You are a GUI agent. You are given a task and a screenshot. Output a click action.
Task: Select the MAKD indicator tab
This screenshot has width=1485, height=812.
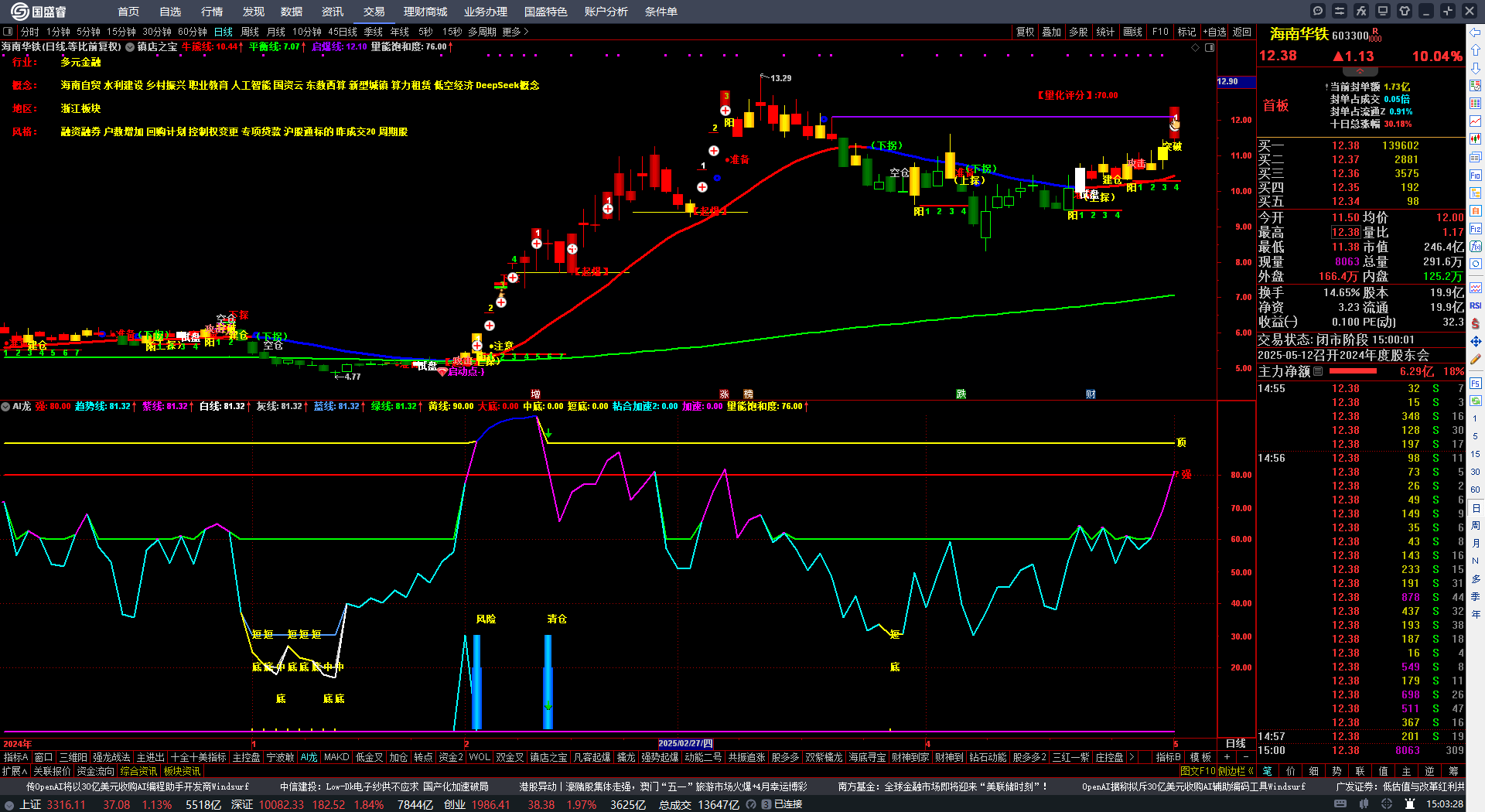tap(336, 757)
